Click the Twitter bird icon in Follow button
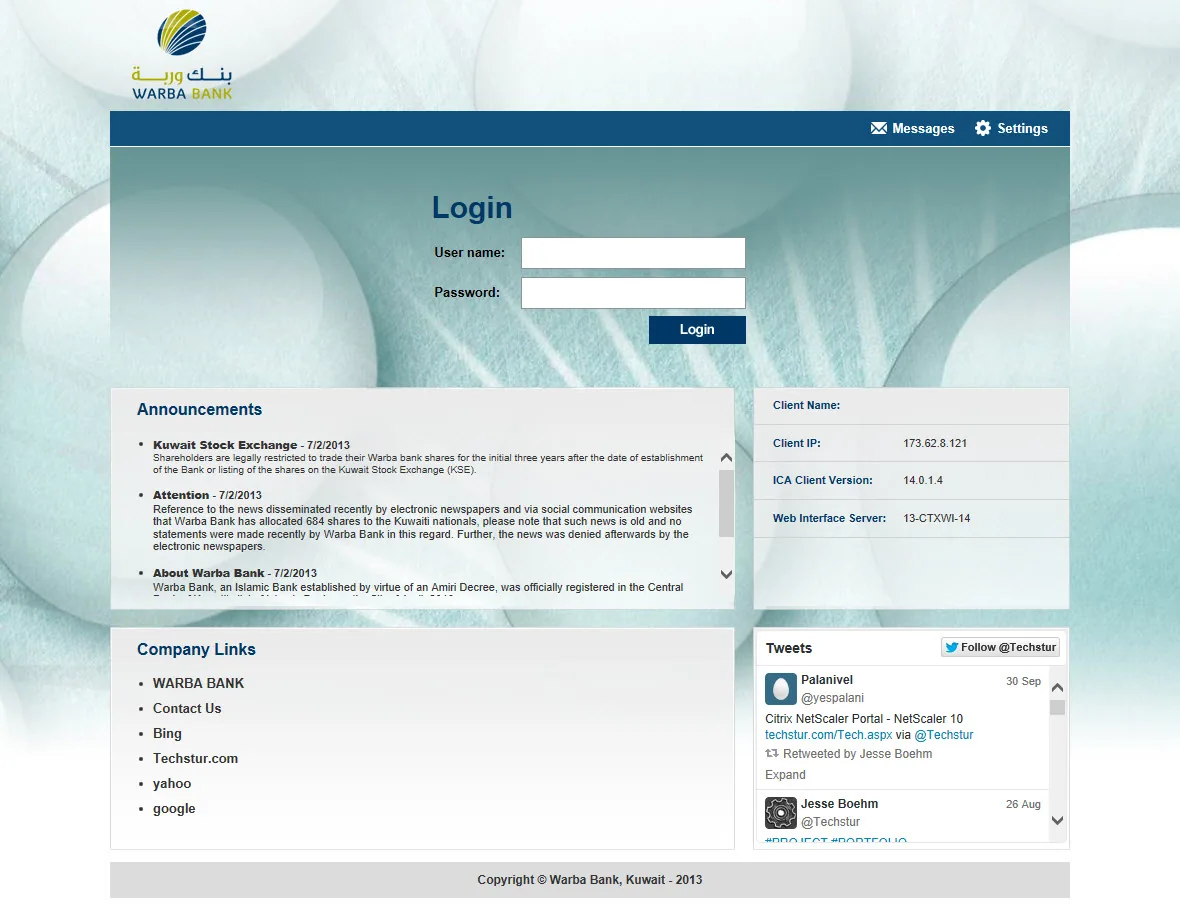The height and width of the screenshot is (911, 1180). pyautogui.click(x=951, y=647)
